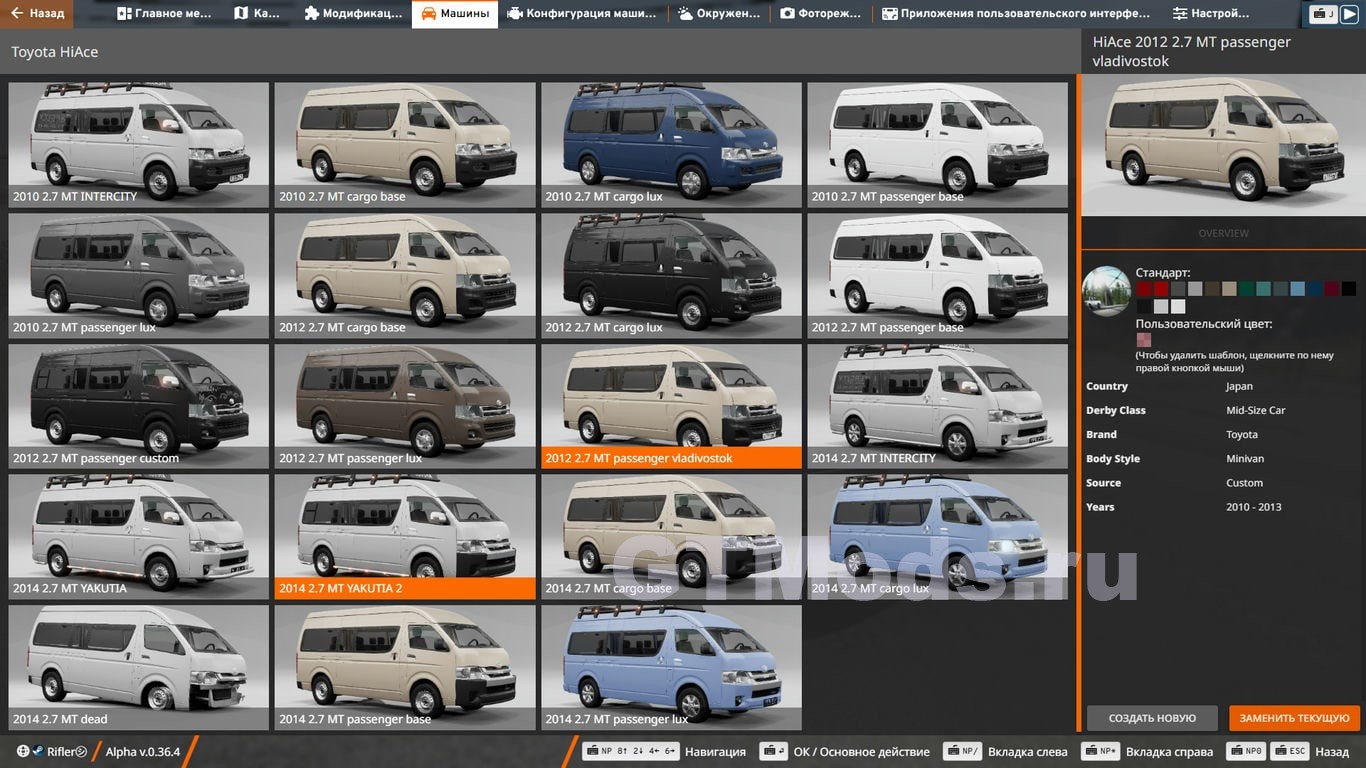Click the large HiAce preview image in details panel

pyautogui.click(x=1223, y=146)
